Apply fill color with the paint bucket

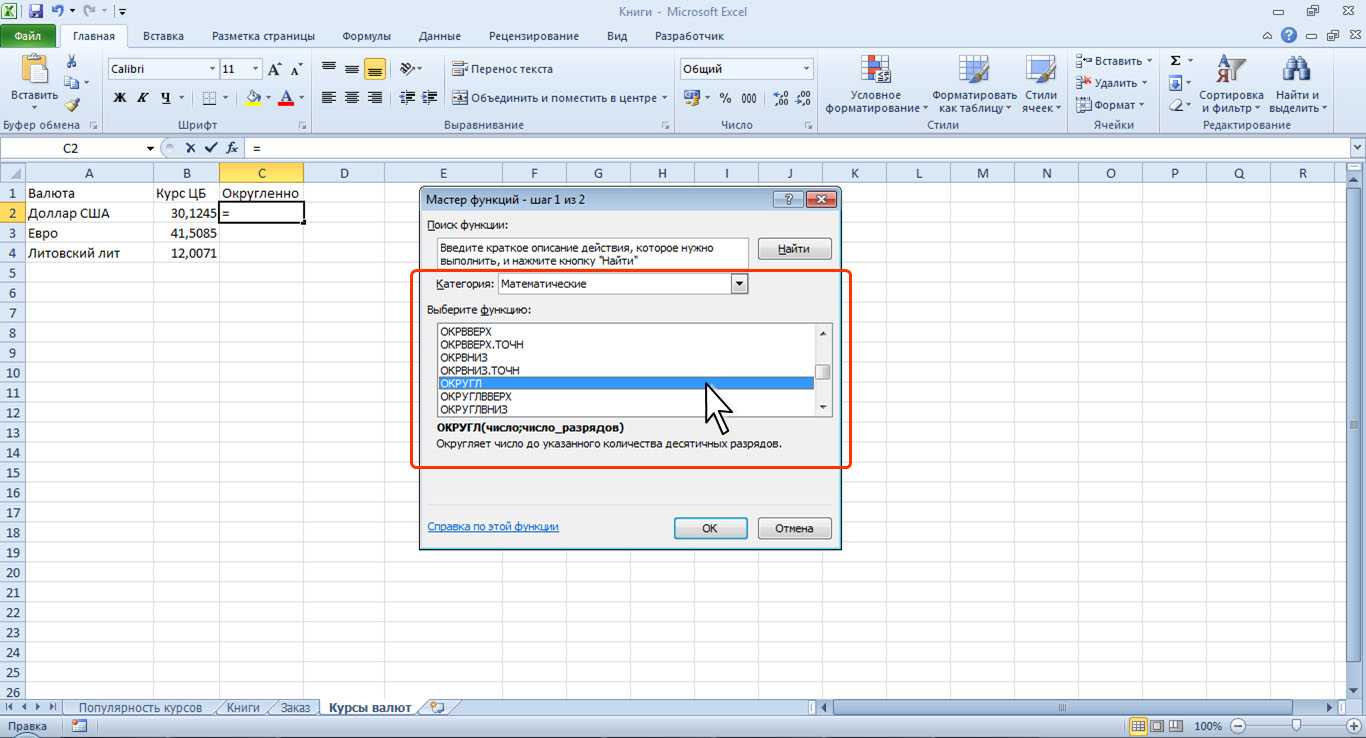coord(253,98)
